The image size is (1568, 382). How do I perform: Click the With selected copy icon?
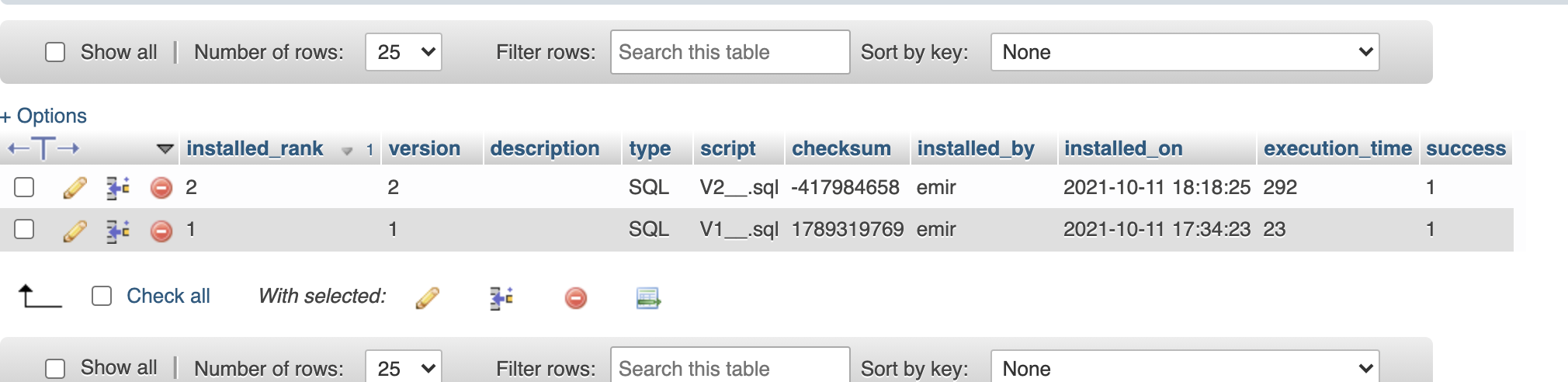click(x=501, y=298)
